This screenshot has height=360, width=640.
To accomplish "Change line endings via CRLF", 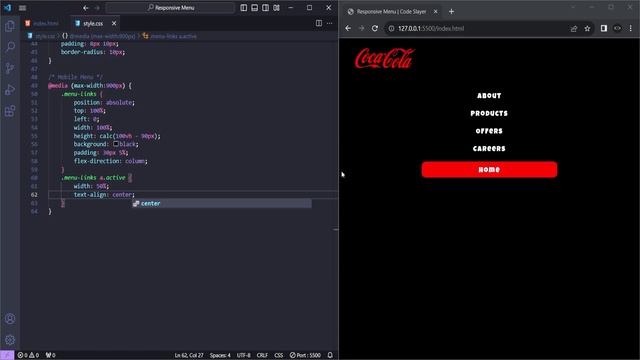I will tap(262, 355).
